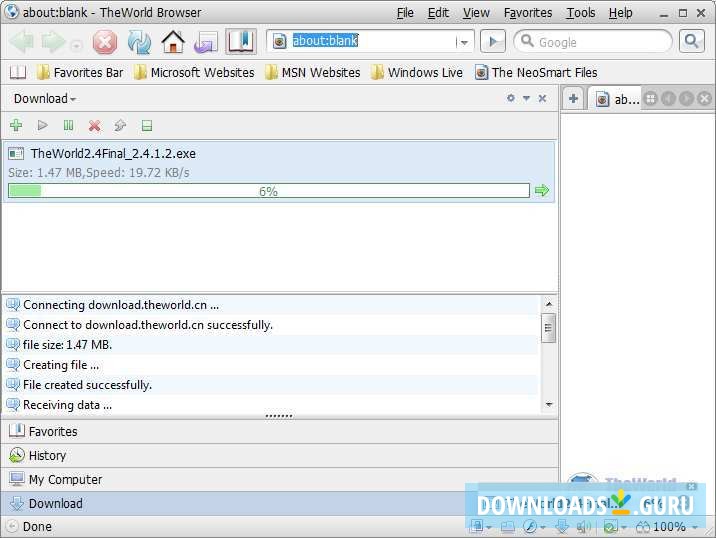Refresh the page with the blue arrows icon
Screen dimensions: 716x538
tap(139, 42)
